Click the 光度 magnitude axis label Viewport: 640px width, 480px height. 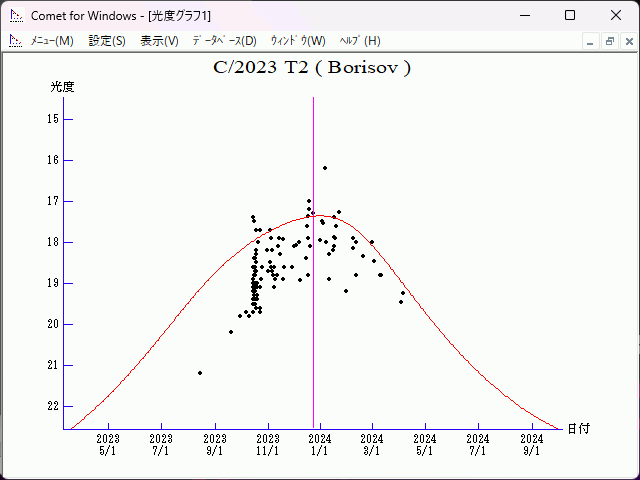click(x=62, y=87)
